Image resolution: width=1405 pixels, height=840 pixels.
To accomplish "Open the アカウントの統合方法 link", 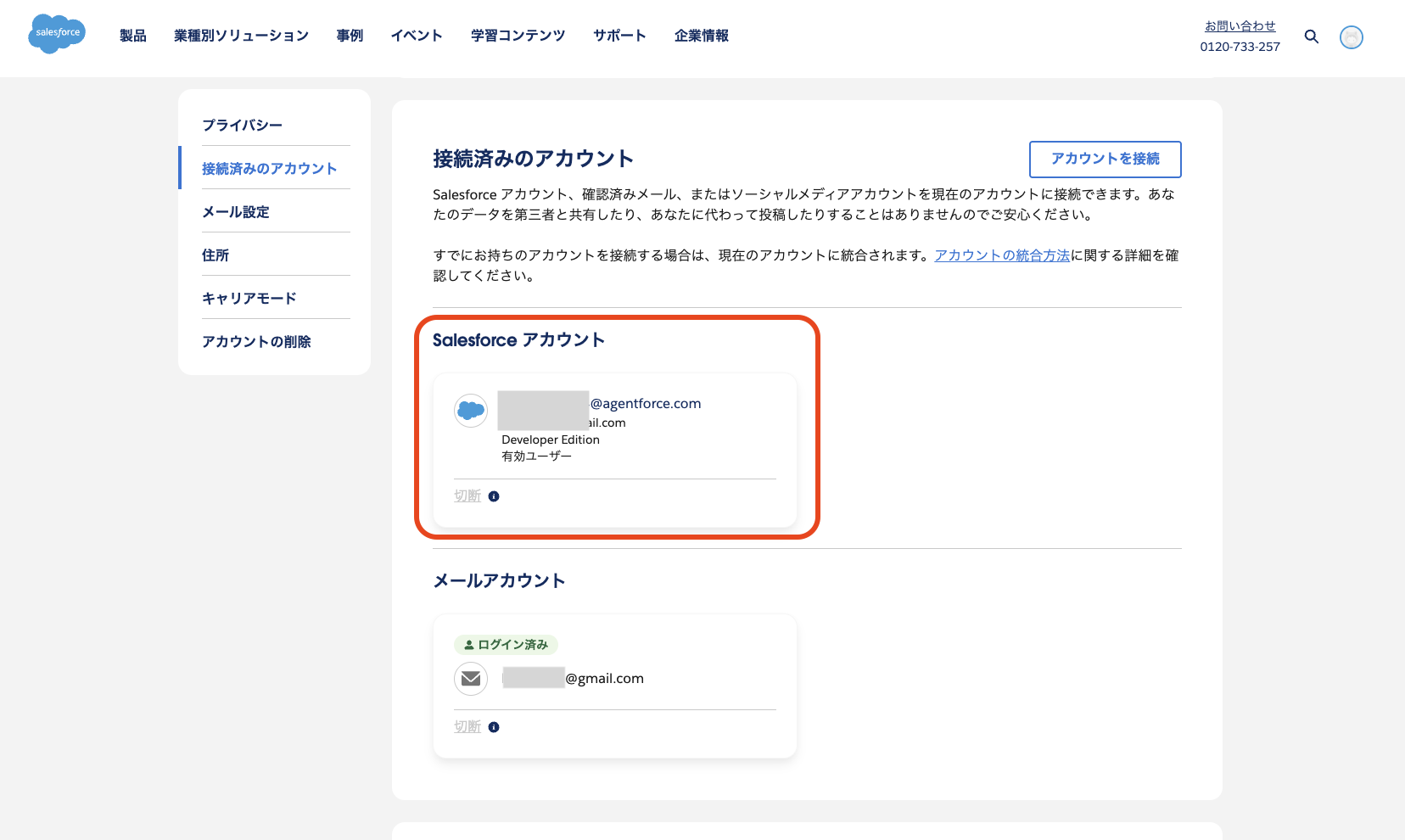I will pyautogui.click(x=1002, y=255).
